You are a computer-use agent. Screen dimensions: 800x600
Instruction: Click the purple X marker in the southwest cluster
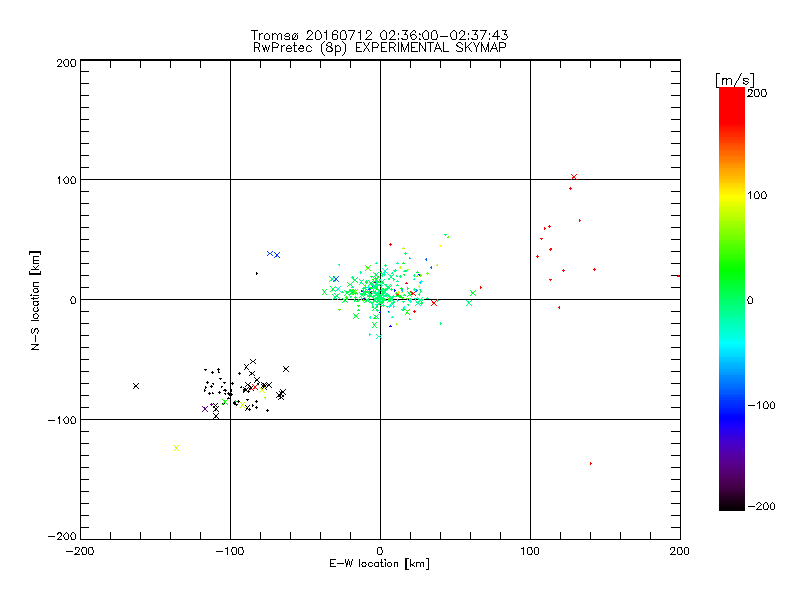coord(205,409)
